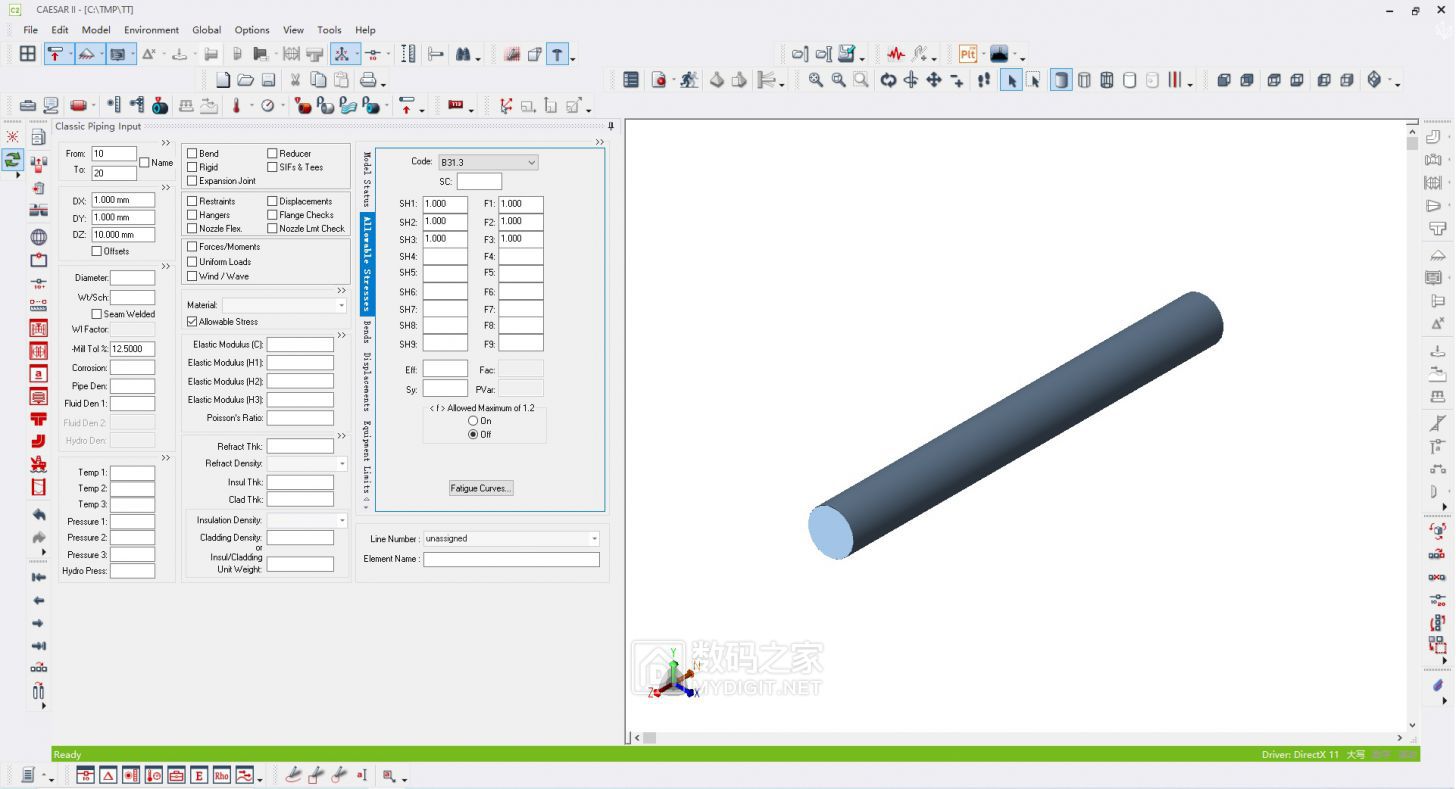Click the binoculars Find icon
Viewport: 1456px width, 789px height.
click(463, 54)
